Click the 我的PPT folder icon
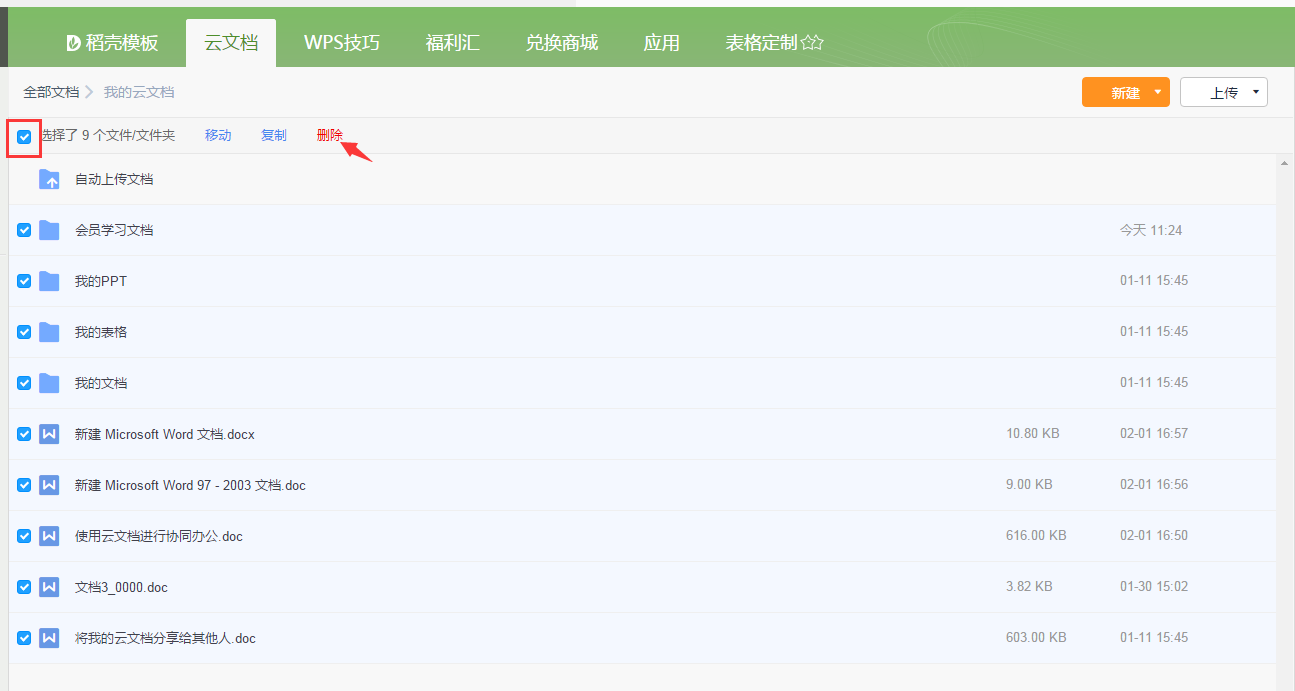Screen dimensions: 1295x691 [x=49, y=281]
